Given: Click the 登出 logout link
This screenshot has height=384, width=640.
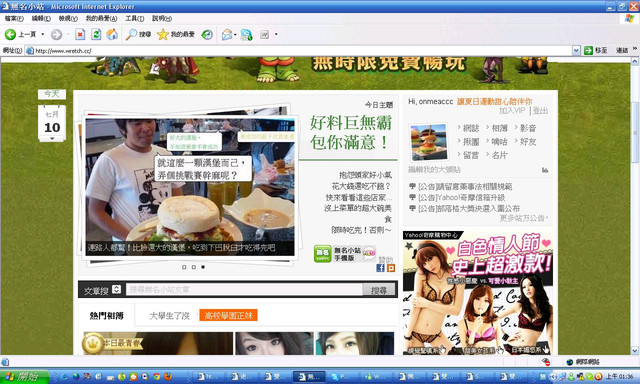Looking at the screenshot, I should click(x=540, y=111).
